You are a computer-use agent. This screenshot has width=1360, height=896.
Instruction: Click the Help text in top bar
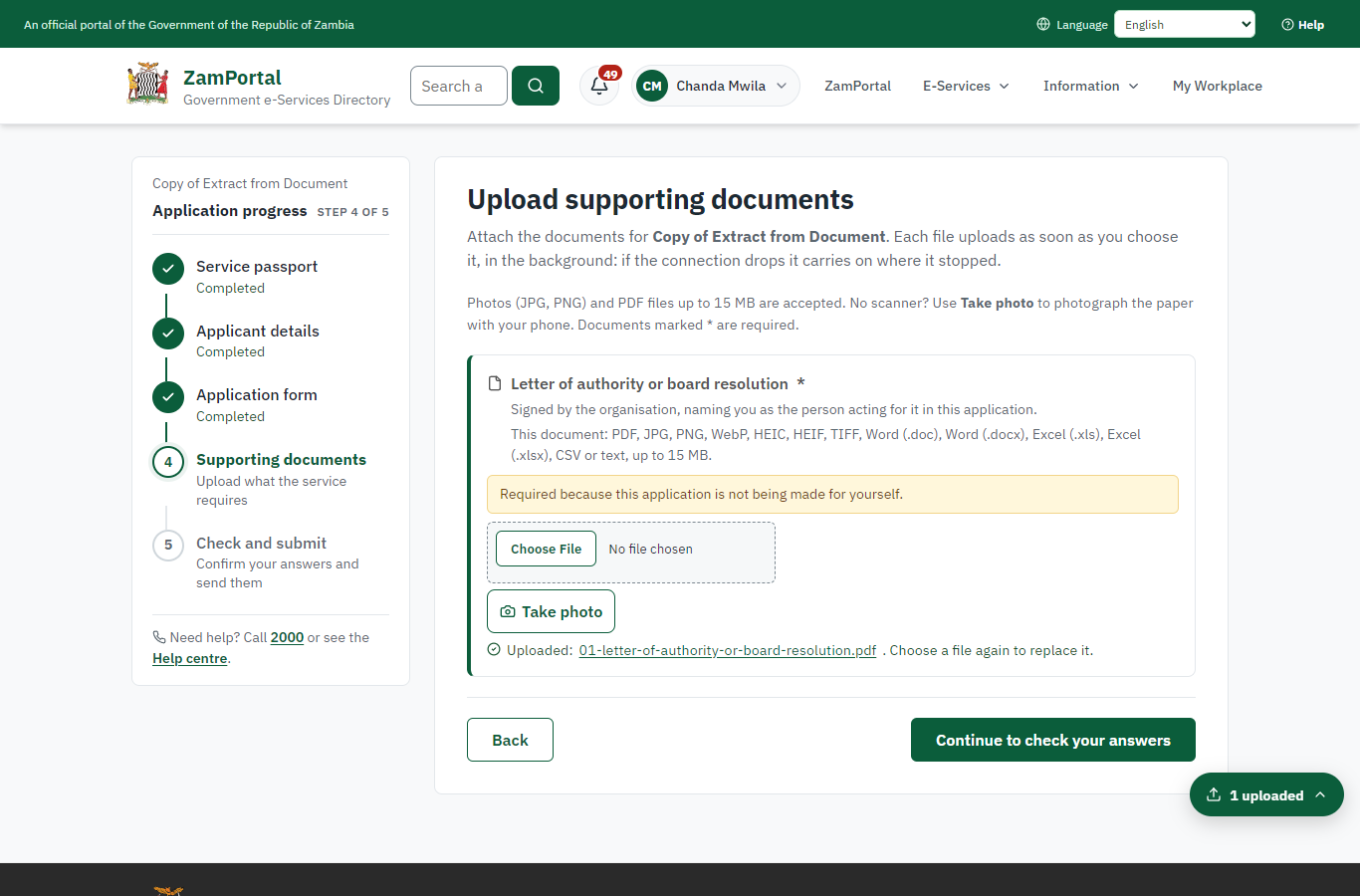(1311, 24)
